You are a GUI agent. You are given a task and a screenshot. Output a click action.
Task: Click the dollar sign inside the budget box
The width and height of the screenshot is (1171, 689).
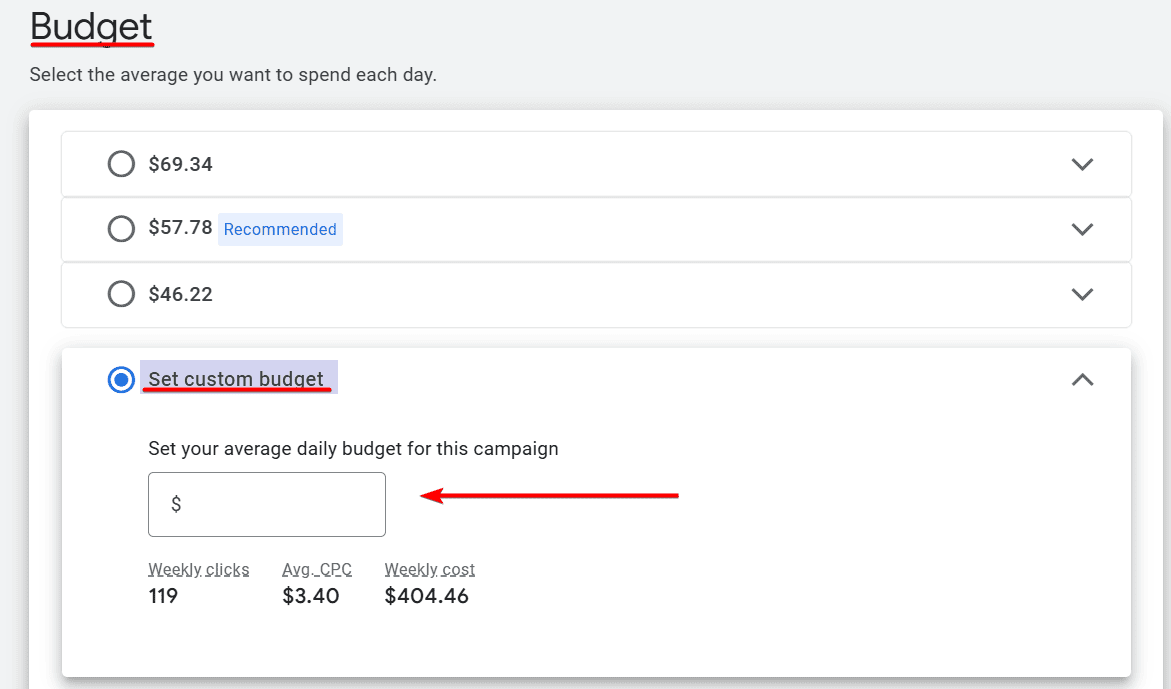176,504
